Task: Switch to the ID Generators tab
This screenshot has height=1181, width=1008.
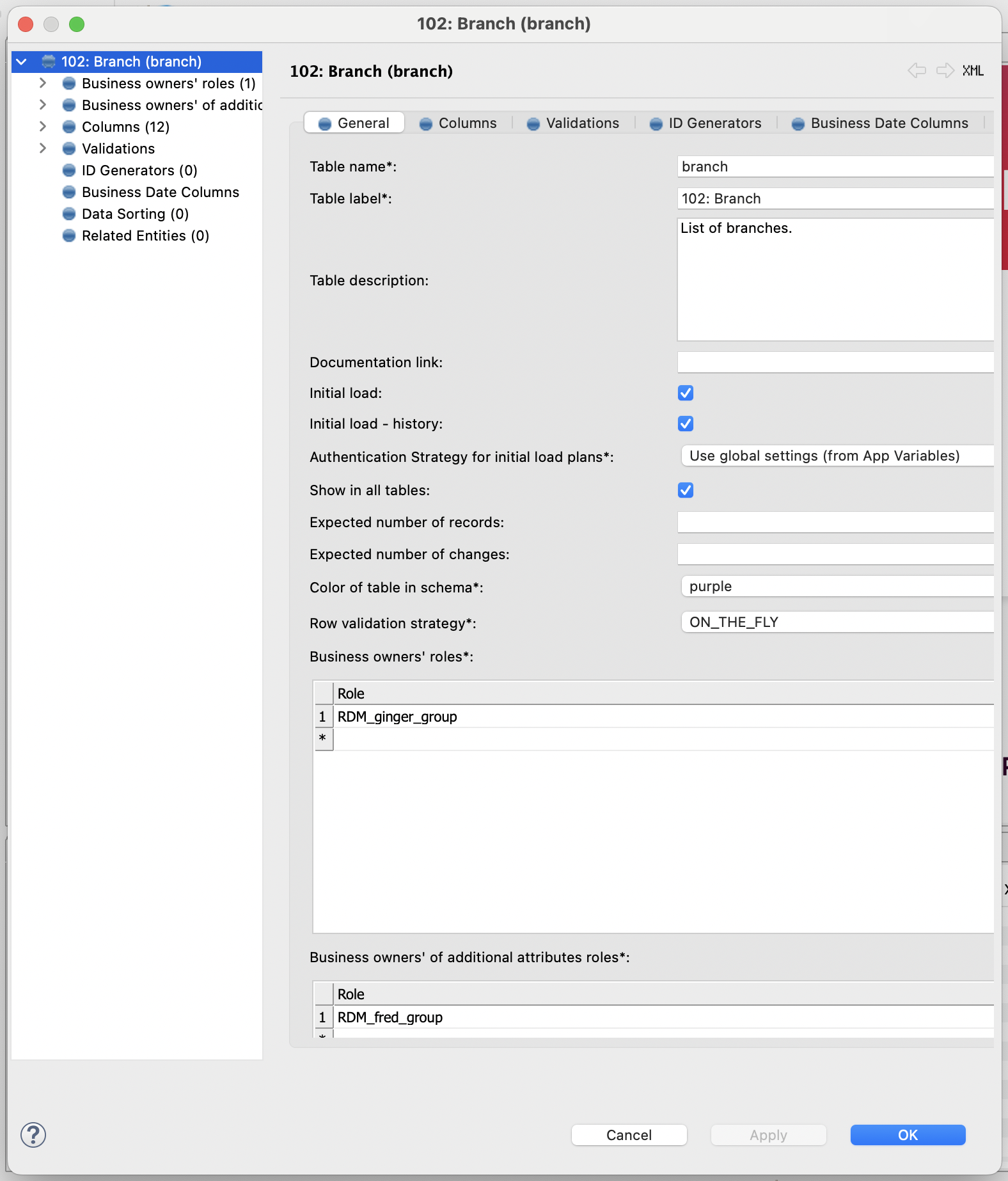Action: click(706, 123)
